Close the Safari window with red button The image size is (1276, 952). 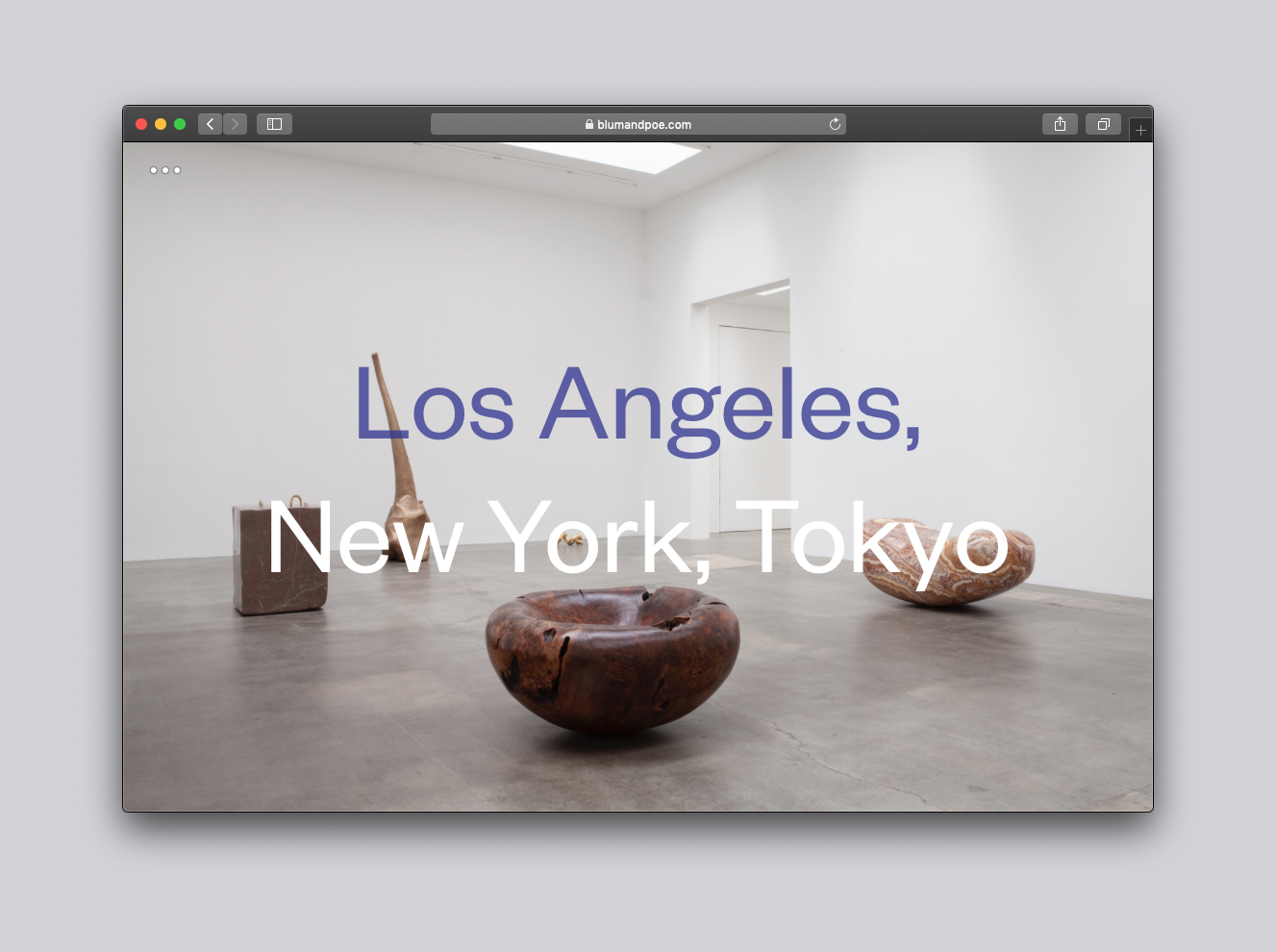(x=141, y=124)
